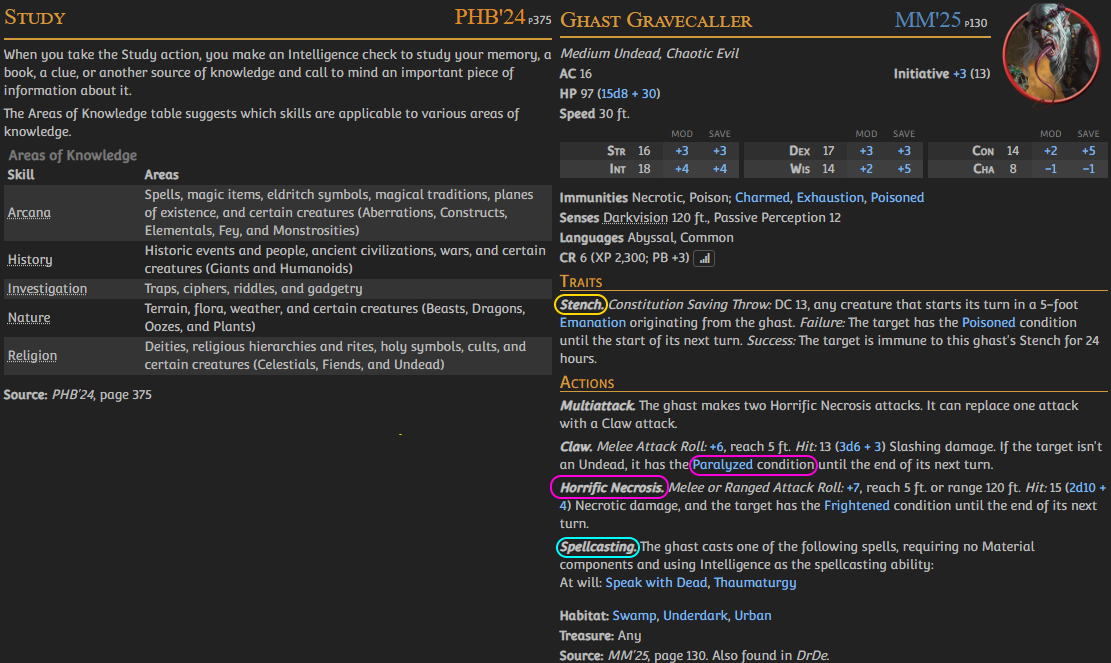Click the Darkvision sense link
This screenshot has width=1111, height=663.
(635, 217)
